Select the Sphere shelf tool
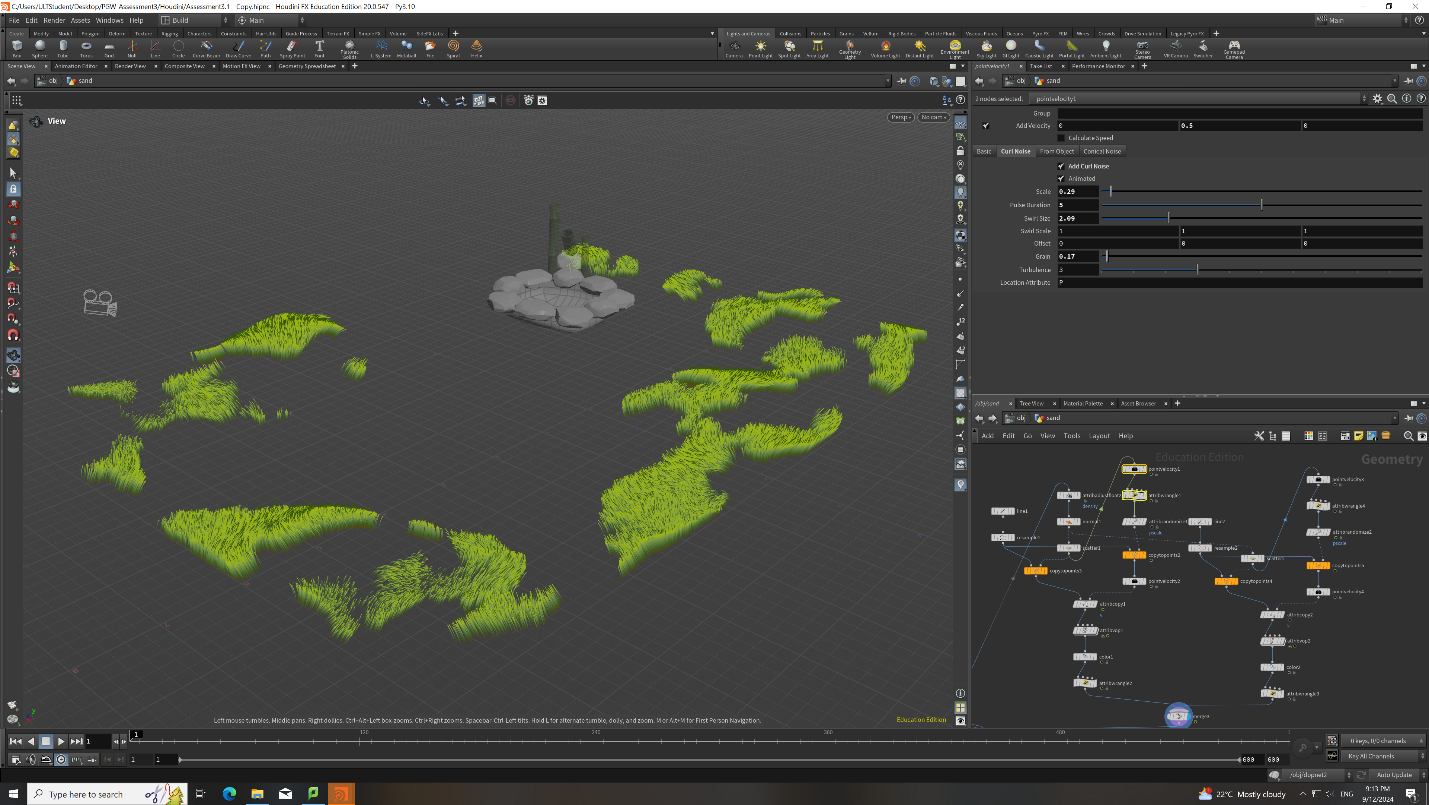 click(40, 47)
